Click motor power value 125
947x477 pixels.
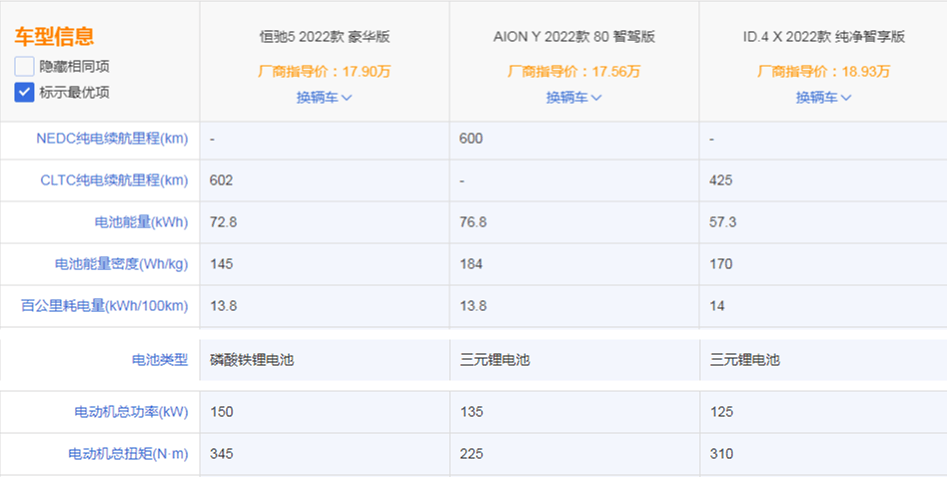point(721,412)
